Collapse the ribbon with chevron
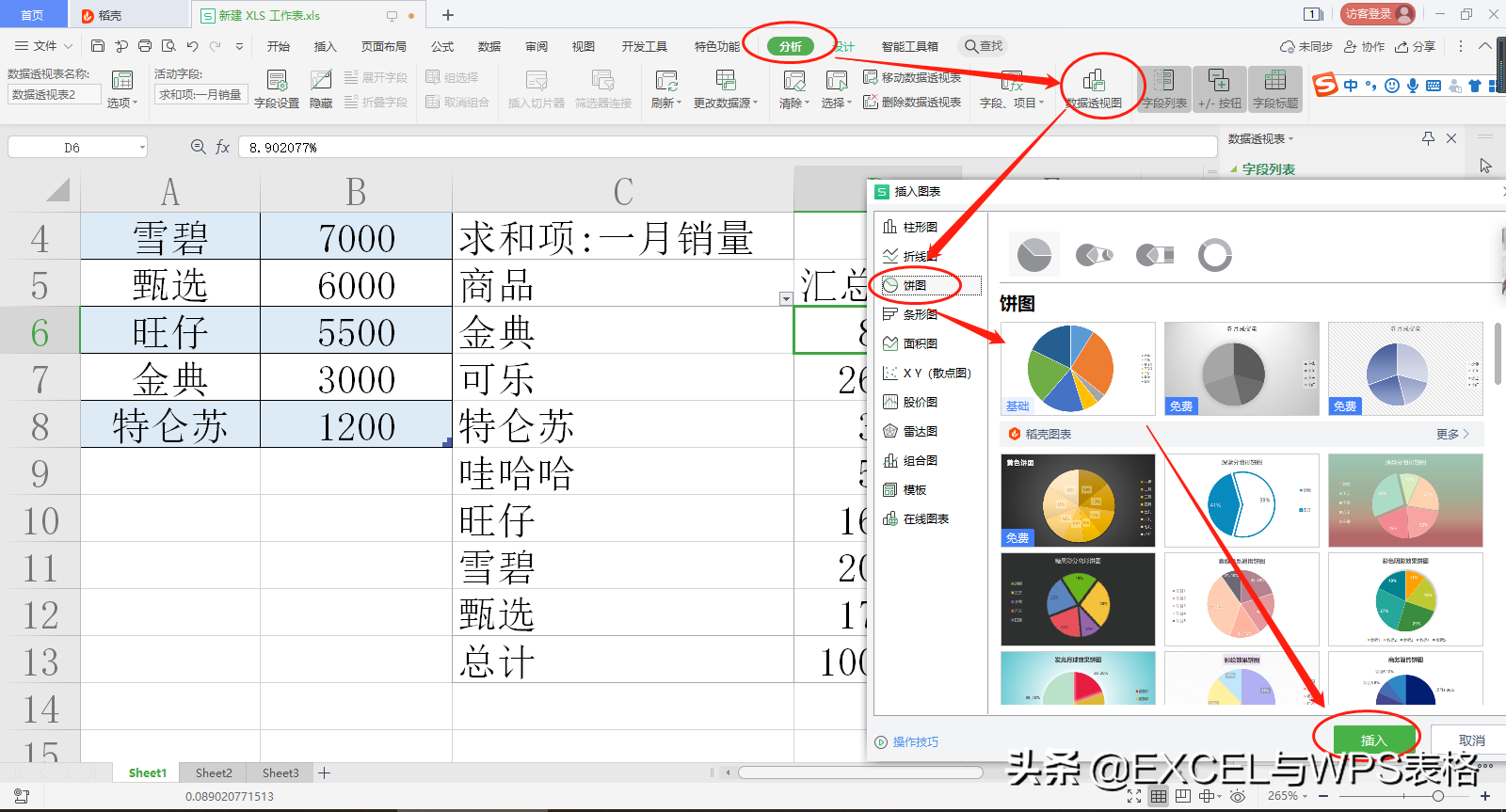The width and height of the screenshot is (1506, 812). click(1485, 46)
